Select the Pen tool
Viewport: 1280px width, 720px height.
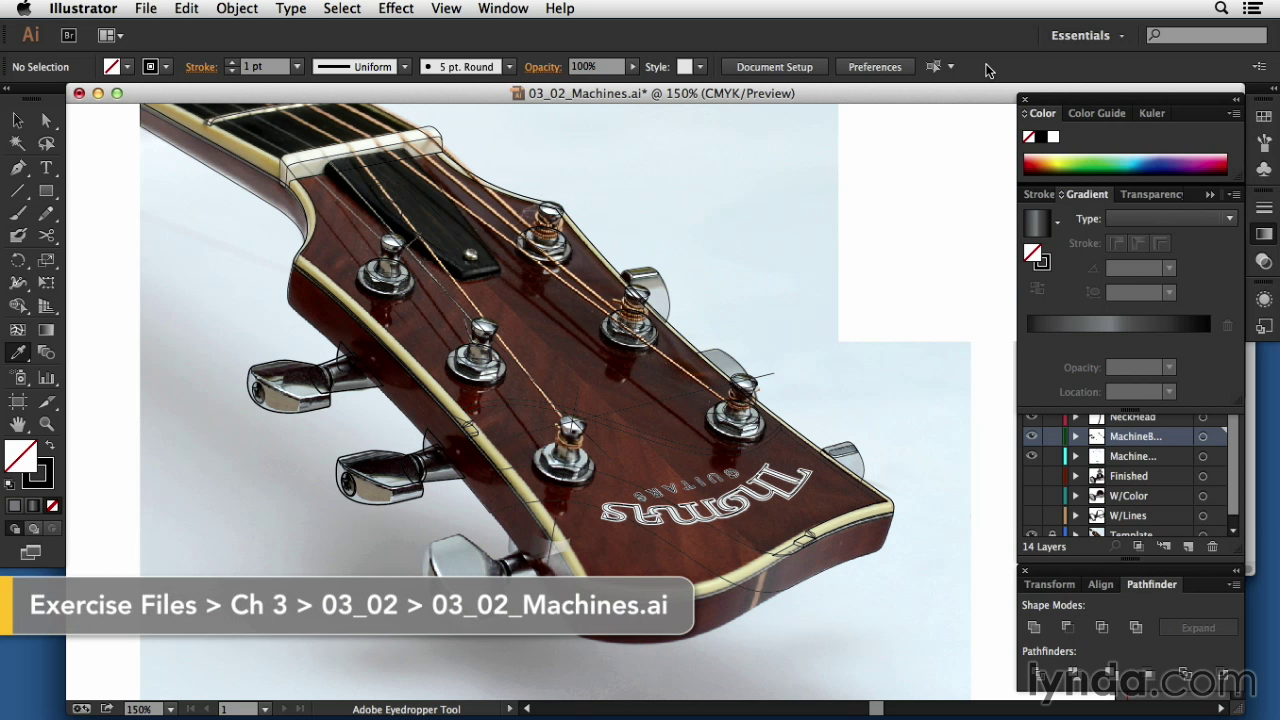(18, 168)
